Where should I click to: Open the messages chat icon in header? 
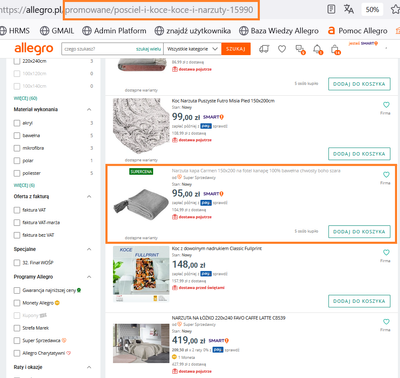[x=300, y=49]
